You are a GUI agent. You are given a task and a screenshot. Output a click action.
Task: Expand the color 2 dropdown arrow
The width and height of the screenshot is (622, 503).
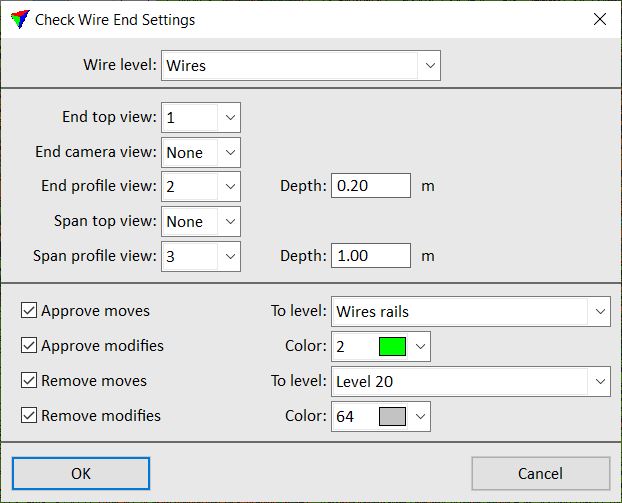point(420,346)
